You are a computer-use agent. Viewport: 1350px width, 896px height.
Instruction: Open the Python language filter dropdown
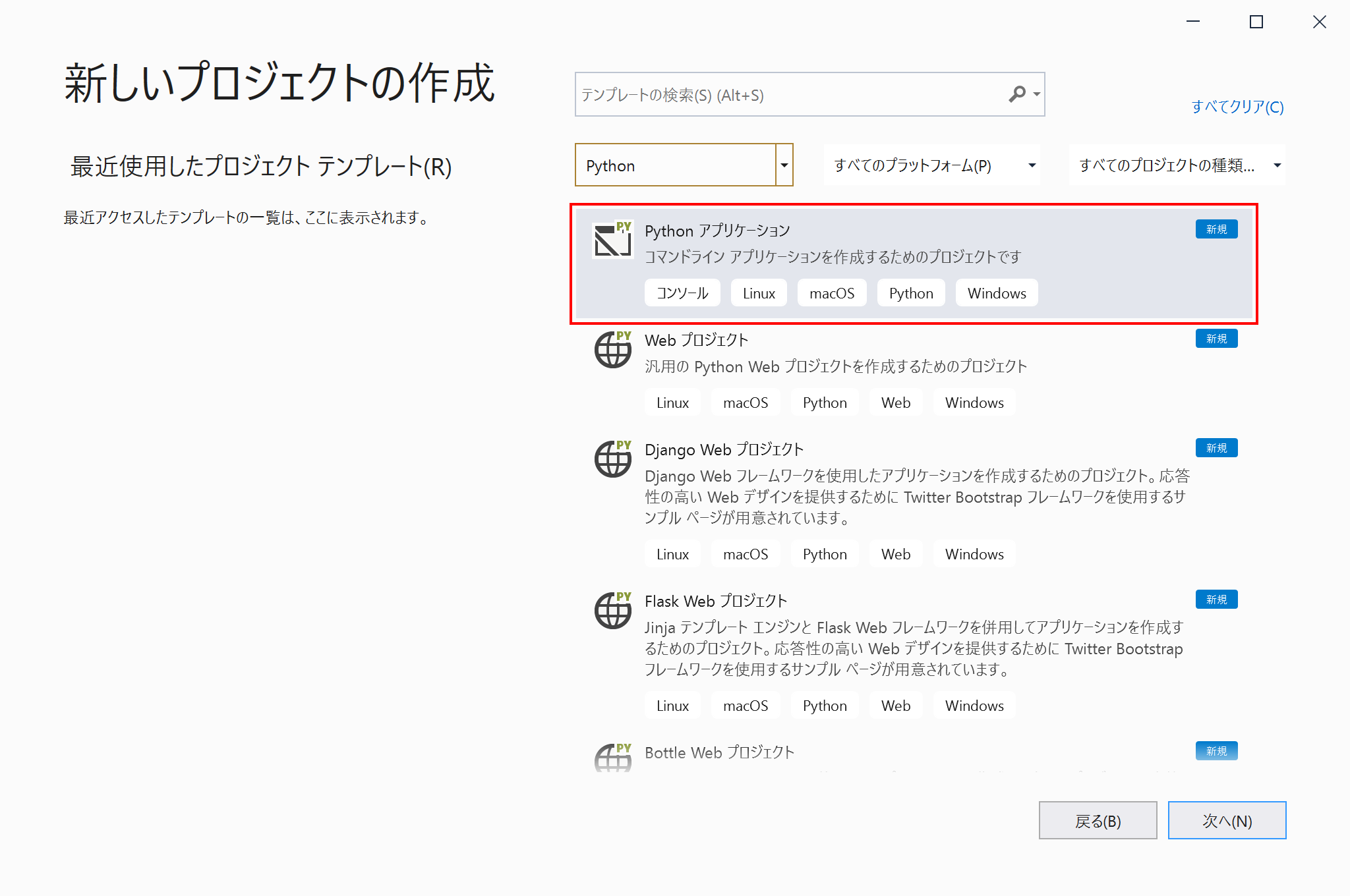coord(784,165)
